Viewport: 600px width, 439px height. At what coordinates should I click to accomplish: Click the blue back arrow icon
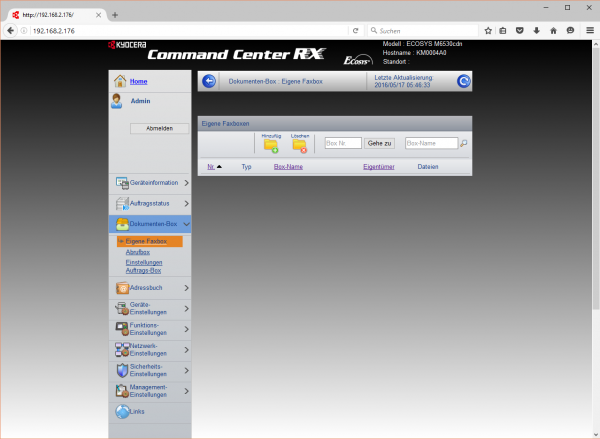209,81
